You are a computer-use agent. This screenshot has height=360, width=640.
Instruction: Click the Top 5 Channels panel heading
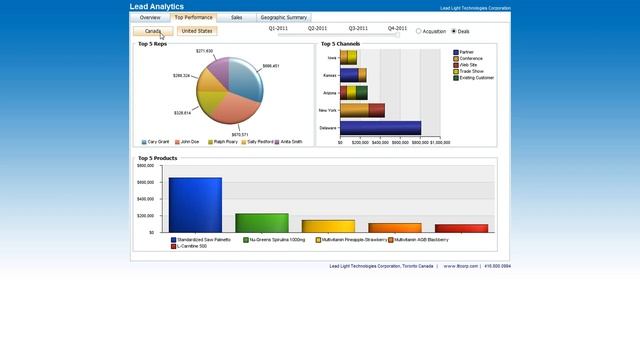point(340,44)
